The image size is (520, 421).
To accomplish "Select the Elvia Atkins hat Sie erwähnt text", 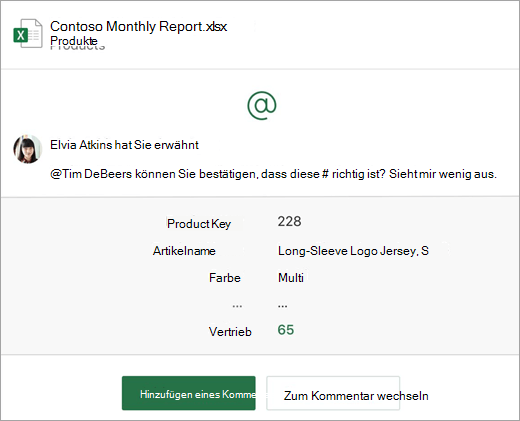I will (x=124, y=145).
